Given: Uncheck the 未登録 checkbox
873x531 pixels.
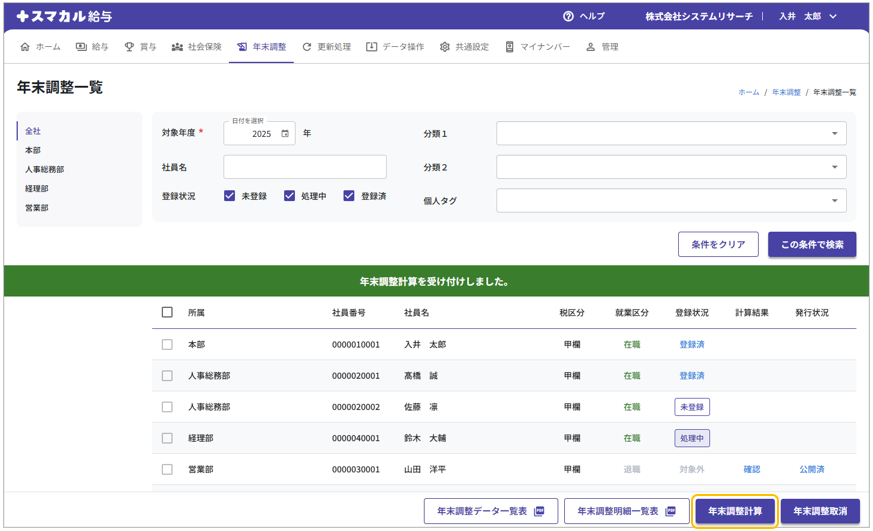Looking at the screenshot, I should coord(230,196).
